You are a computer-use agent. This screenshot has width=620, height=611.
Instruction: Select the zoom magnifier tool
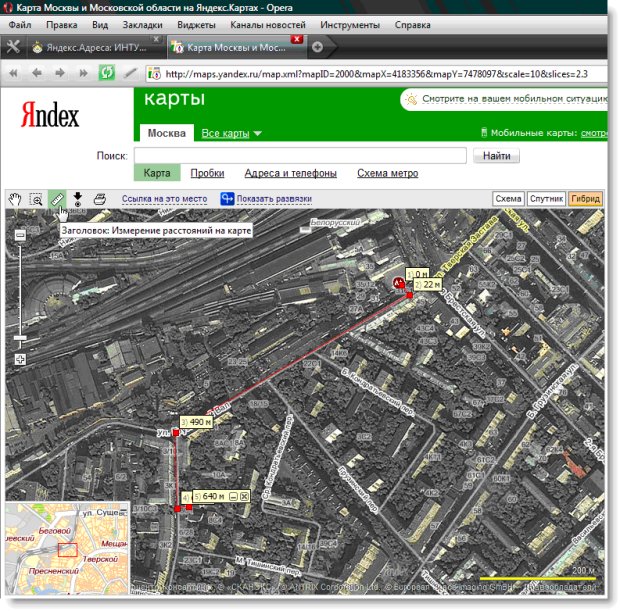click(36, 199)
